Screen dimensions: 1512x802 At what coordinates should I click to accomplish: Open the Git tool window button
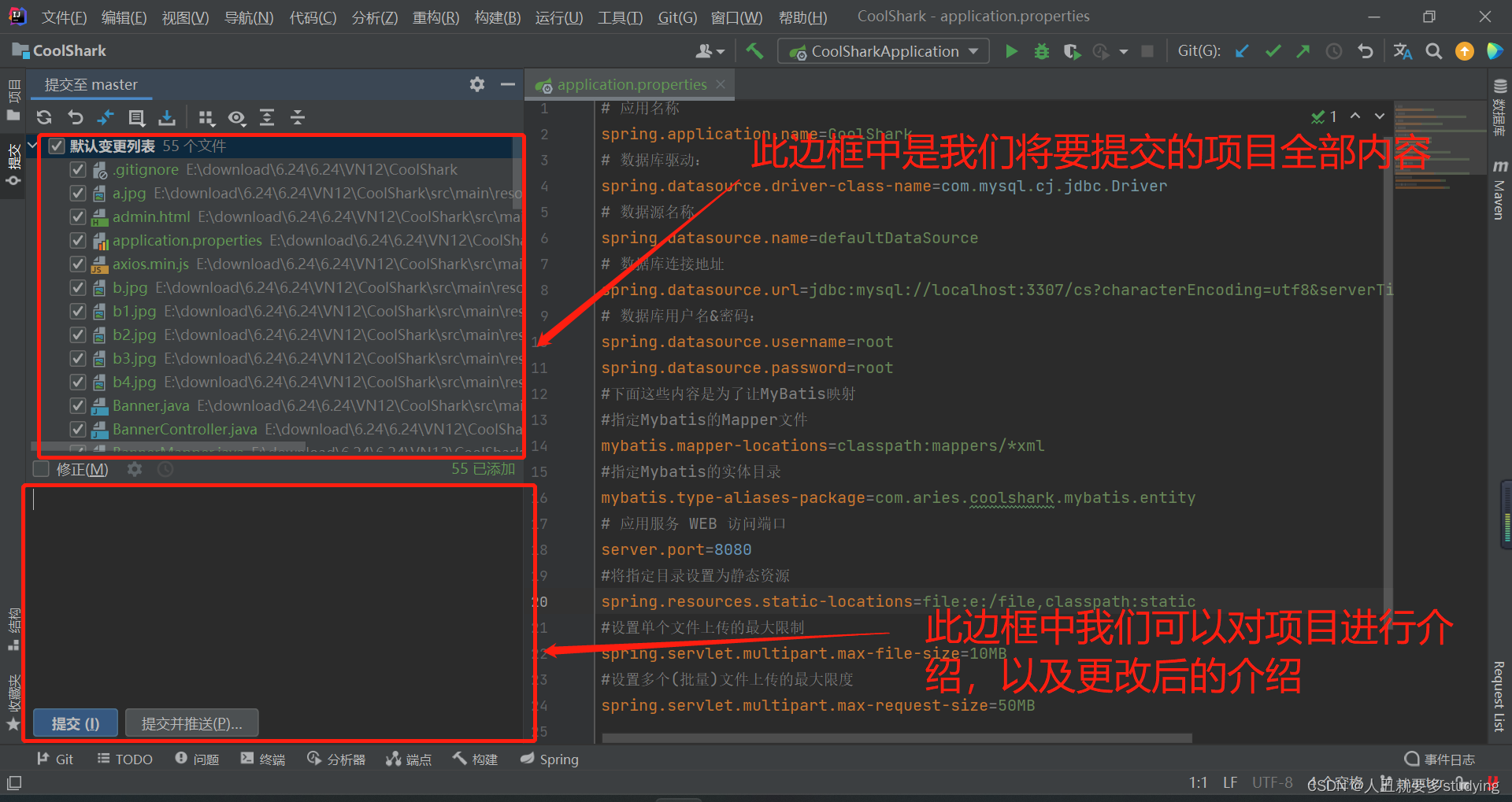coord(55,759)
